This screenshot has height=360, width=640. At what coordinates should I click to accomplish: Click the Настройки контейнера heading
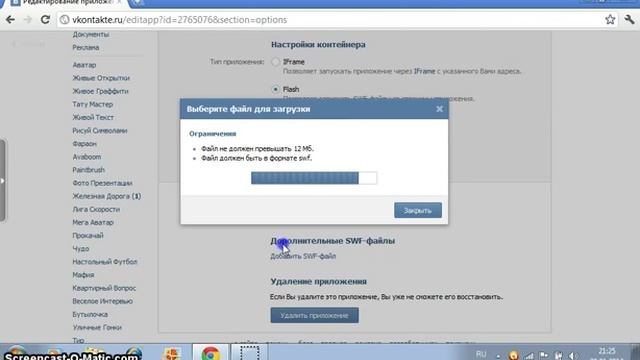point(318,44)
